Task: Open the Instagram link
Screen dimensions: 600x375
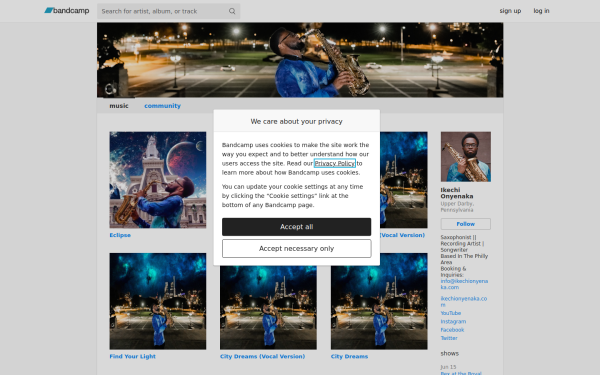Action: pyautogui.click(x=453, y=321)
